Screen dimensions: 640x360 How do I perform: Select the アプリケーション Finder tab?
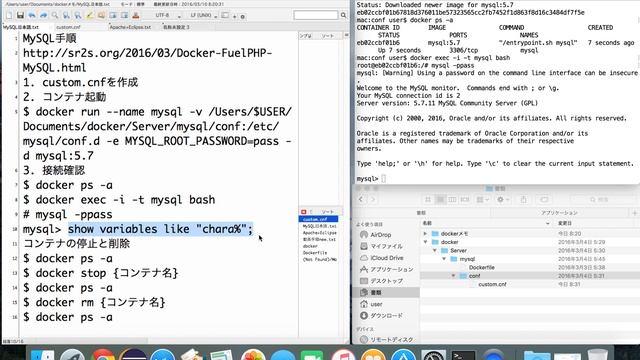pyautogui.click(x=559, y=213)
